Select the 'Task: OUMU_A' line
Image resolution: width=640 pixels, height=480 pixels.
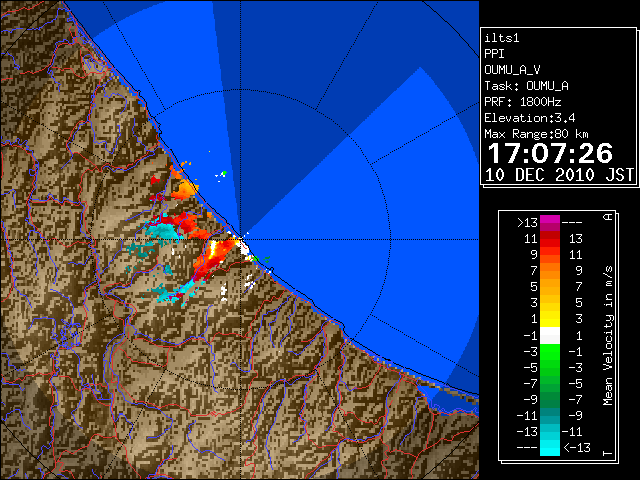527,86
